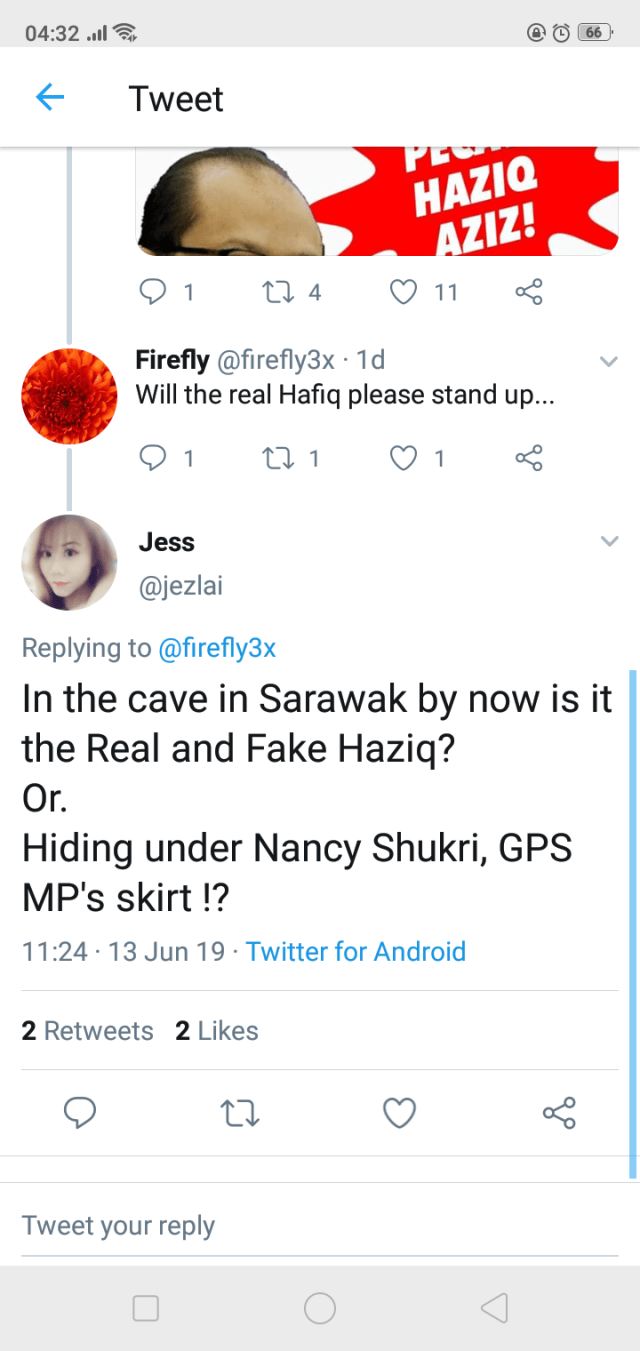The image size is (640, 1351).
Task: Share Firefly's tweet
Action: pos(528,458)
